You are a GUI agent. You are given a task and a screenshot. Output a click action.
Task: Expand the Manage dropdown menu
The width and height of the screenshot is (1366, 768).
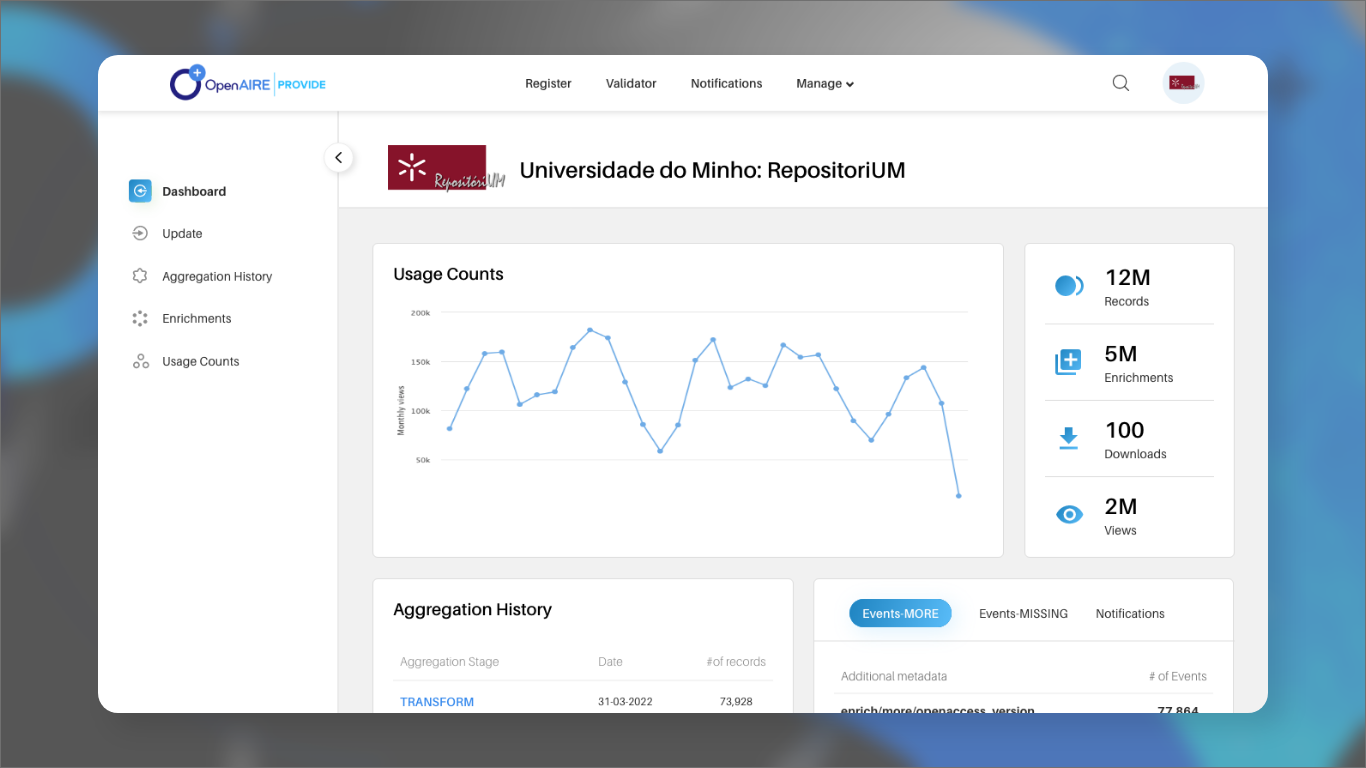824,83
